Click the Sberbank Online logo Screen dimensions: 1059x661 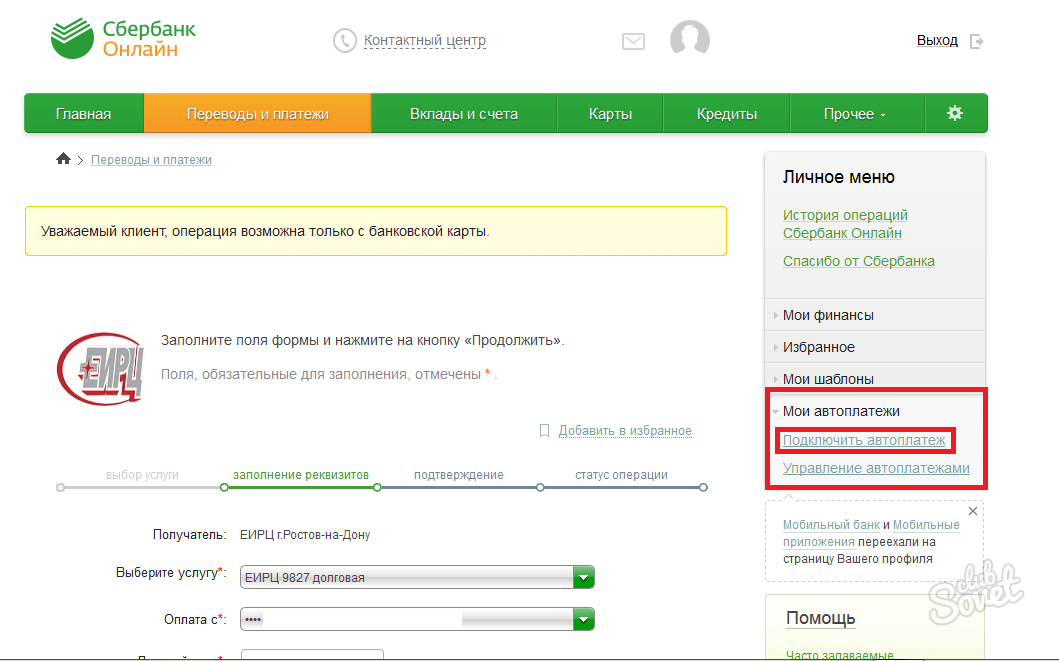tap(123, 38)
